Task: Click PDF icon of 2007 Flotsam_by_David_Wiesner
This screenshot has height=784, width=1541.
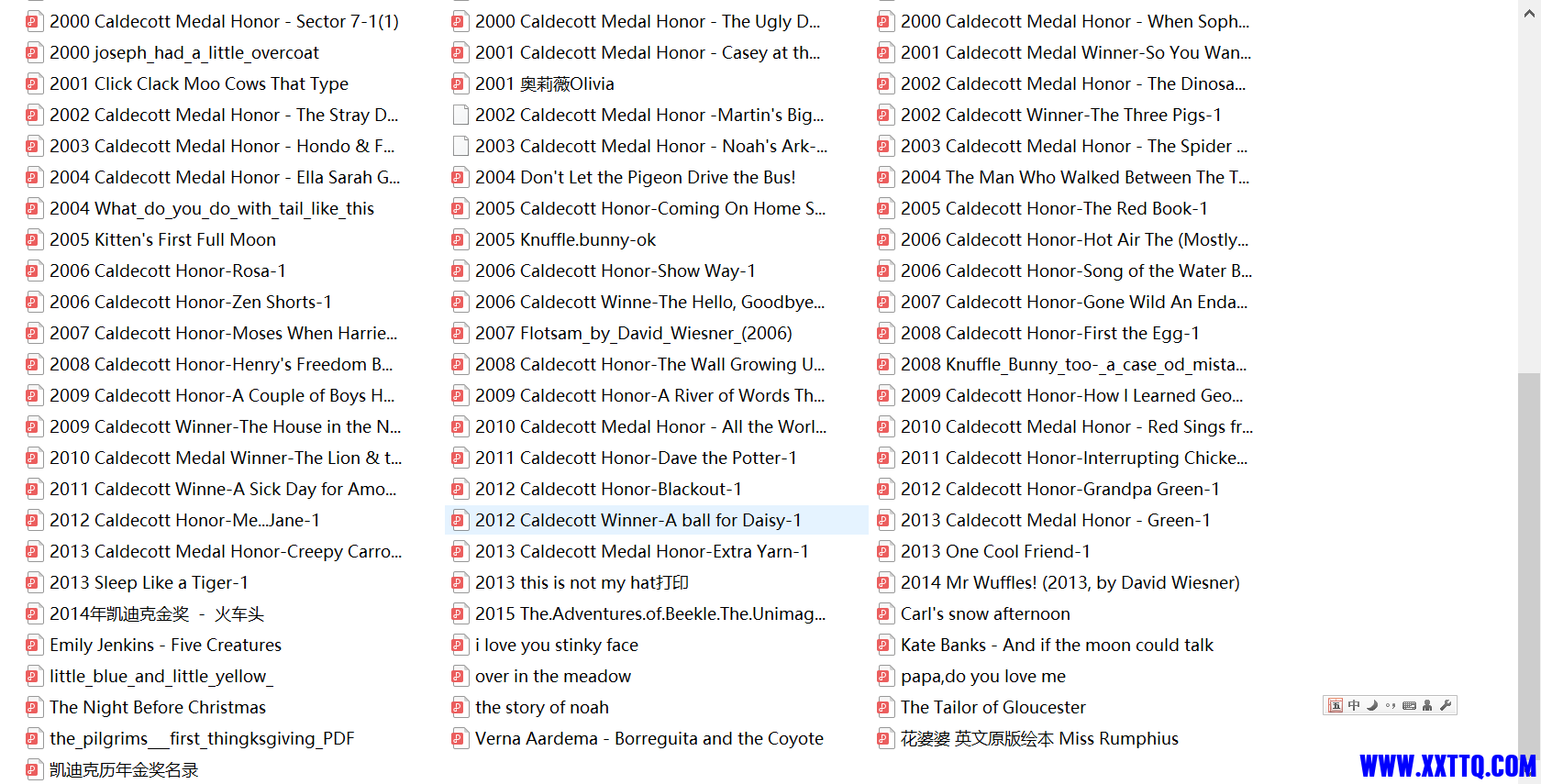Action: (x=459, y=333)
